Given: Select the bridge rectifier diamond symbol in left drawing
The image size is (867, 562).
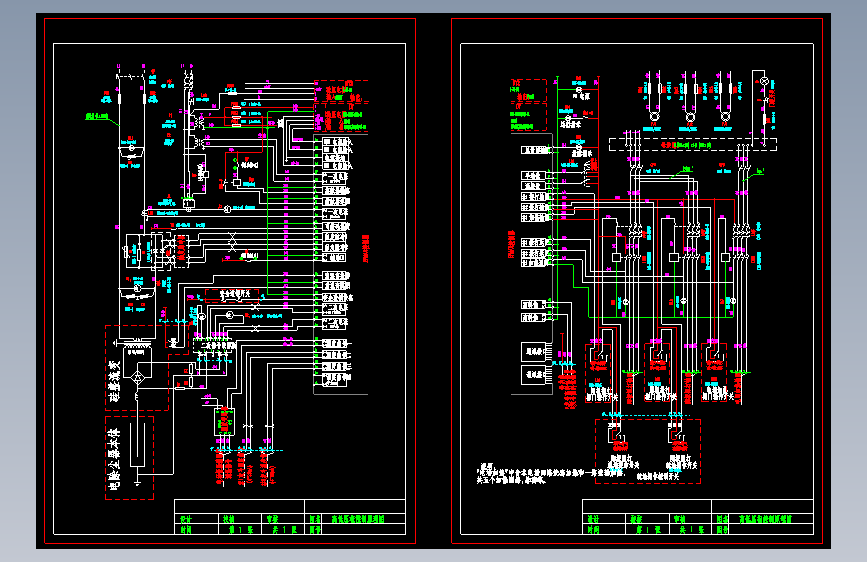Looking at the screenshot, I should [x=138, y=377].
